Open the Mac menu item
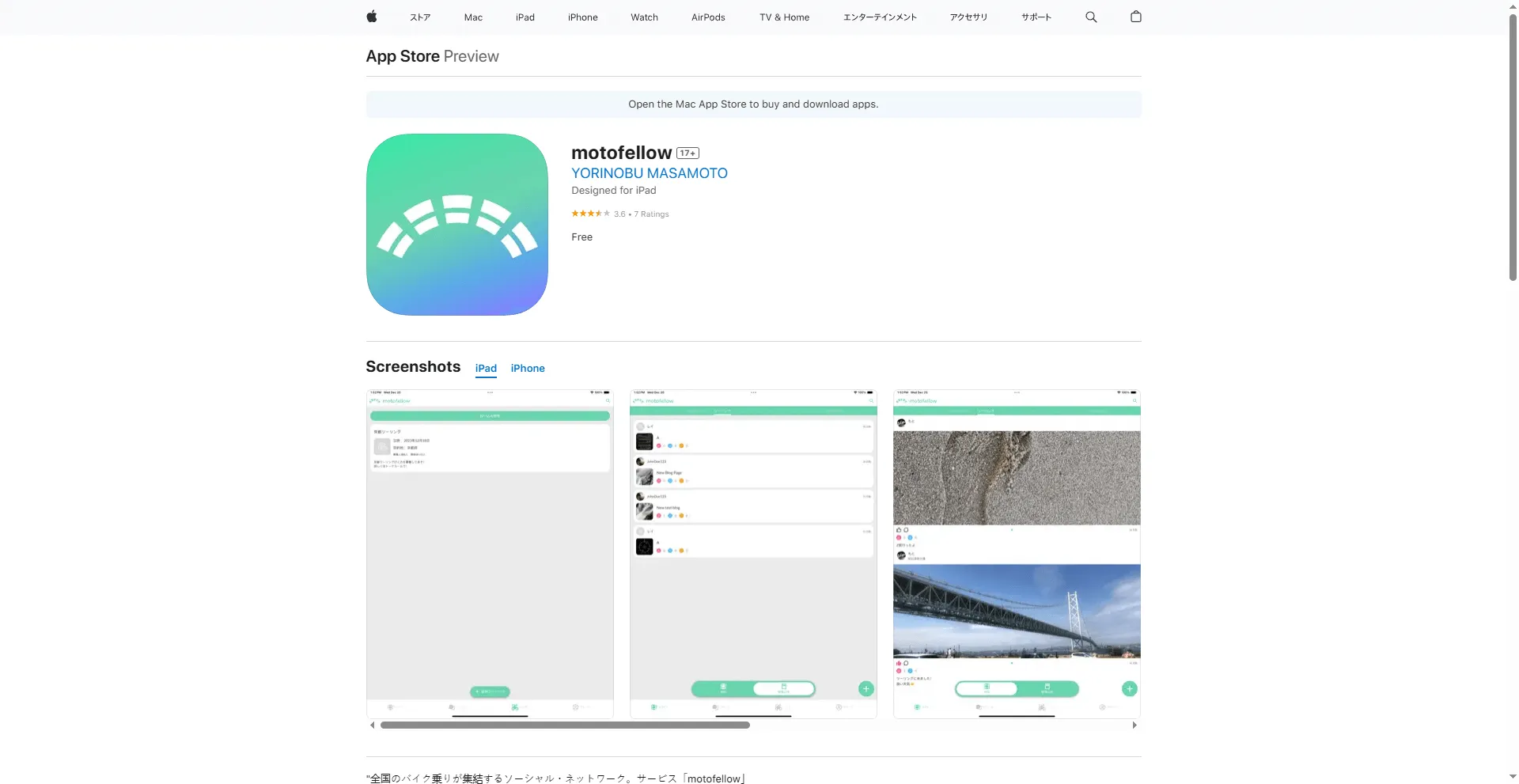Viewport: 1519px width, 784px height. click(473, 17)
